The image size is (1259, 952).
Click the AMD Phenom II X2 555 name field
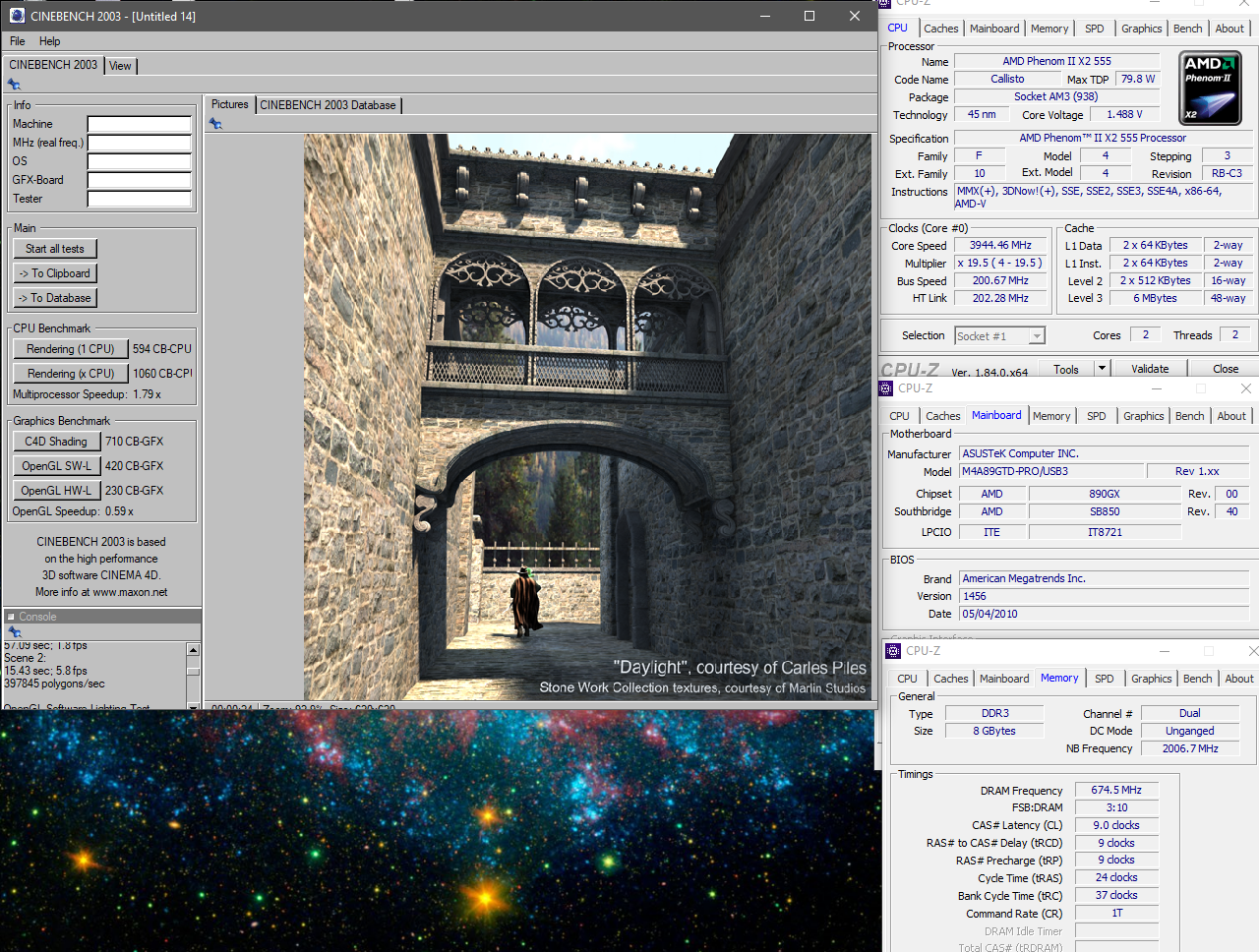1056,61
